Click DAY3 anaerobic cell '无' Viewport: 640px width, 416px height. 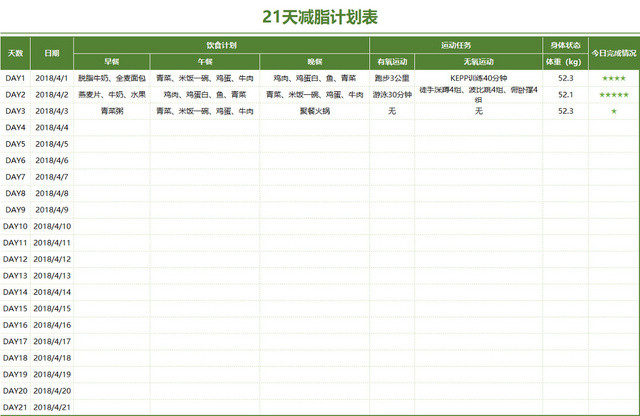[478, 111]
